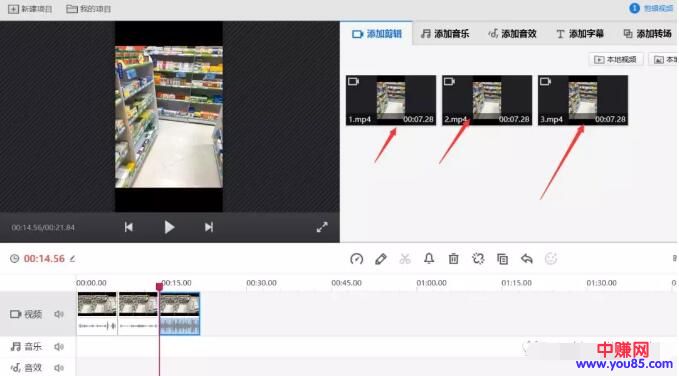Click the blue info icon at top right
The image size is (679, 376).
(x=634, y=8)
